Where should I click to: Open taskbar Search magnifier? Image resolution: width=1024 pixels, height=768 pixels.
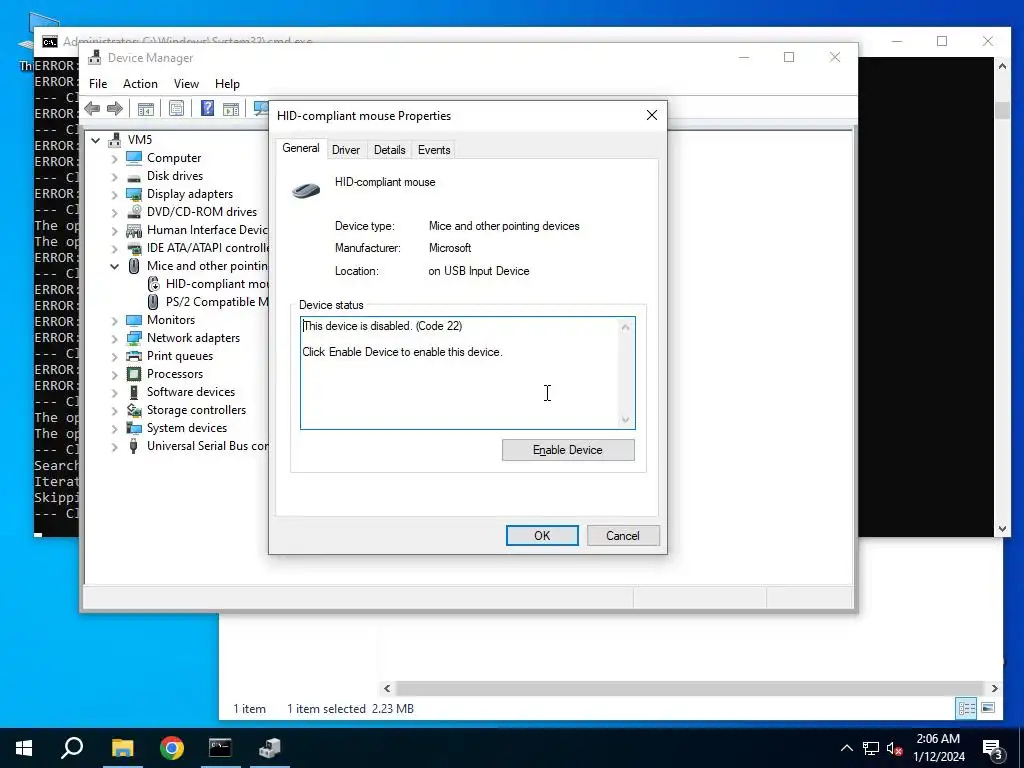(72, 748)
